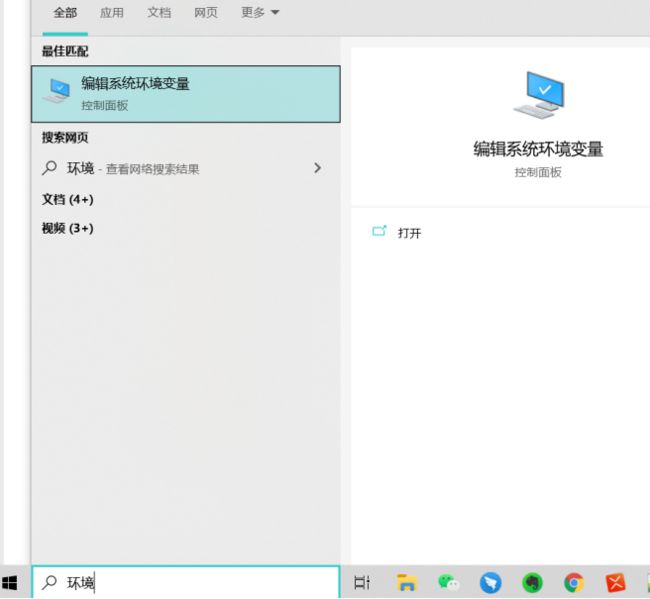Click computer icon in best match result

[x=57, y=91]
